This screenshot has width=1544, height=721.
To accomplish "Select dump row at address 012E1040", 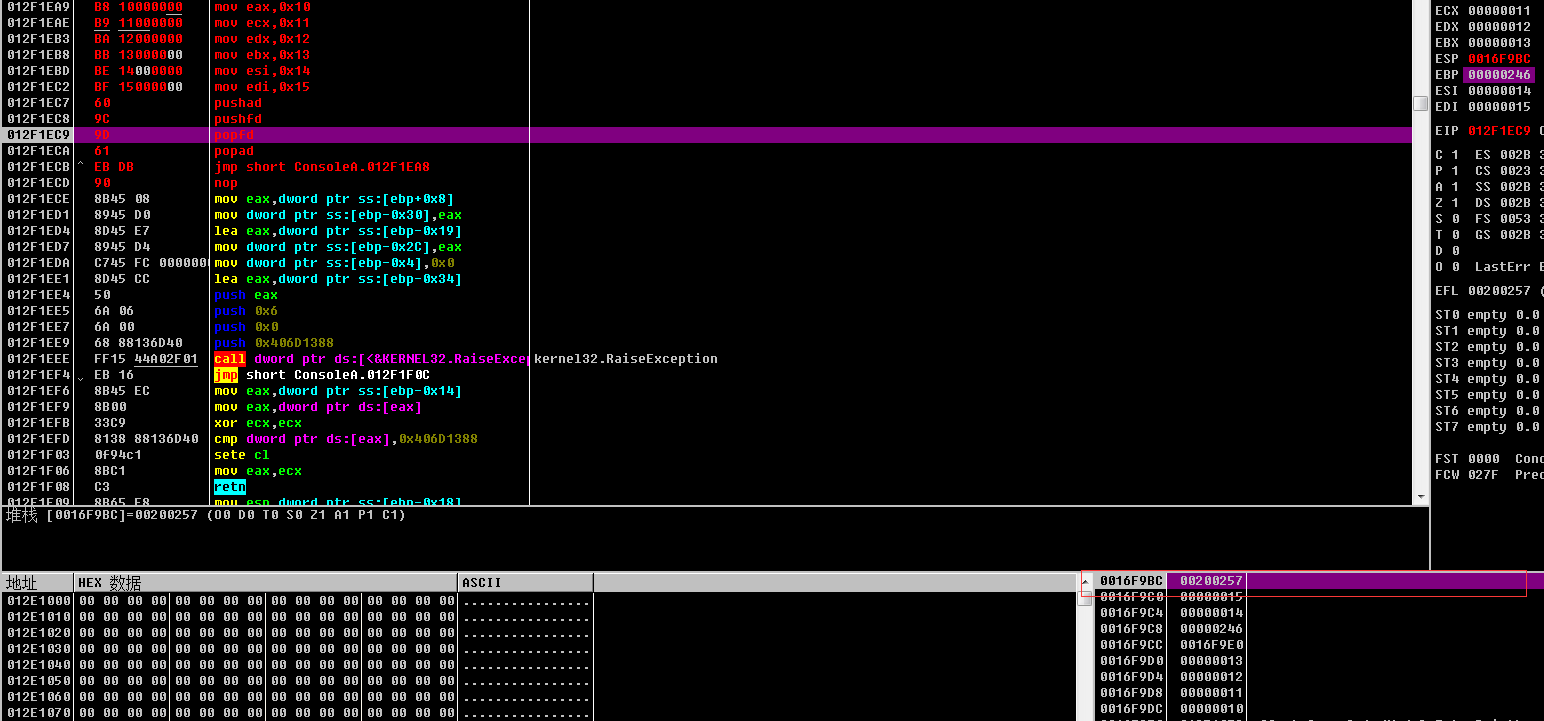I will pos(297,665).
